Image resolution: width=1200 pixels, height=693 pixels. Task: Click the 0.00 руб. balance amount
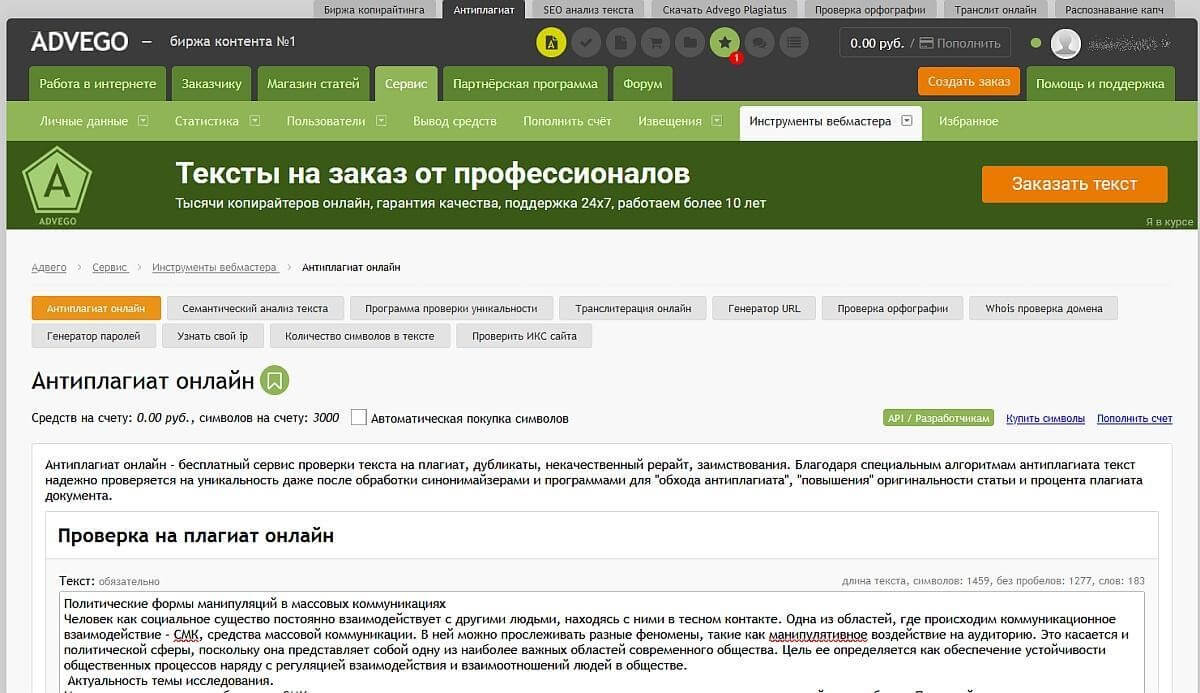point(877,43)
